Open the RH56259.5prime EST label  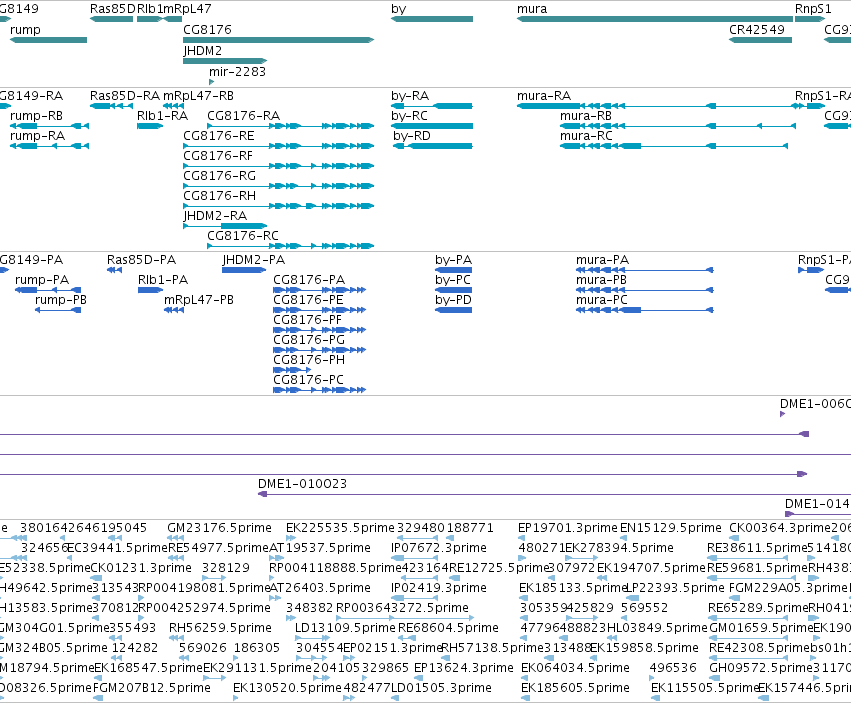220,628
